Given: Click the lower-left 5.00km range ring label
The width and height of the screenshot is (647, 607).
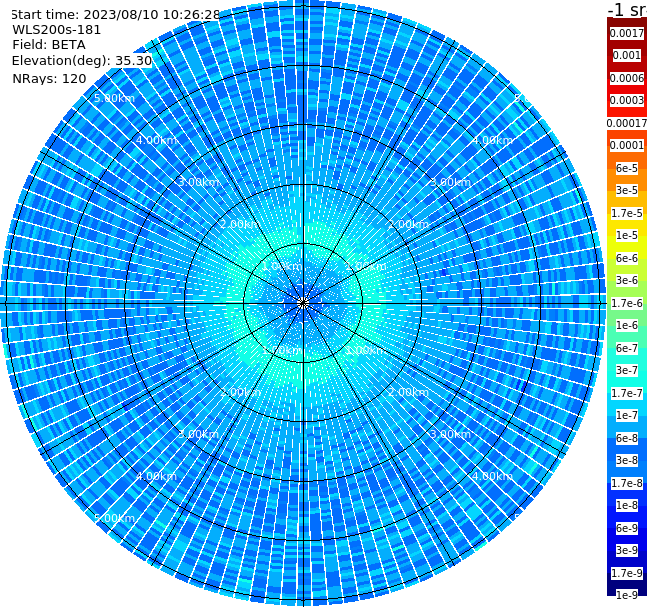Looking at the screenshot, I should (x=114, y=518).
